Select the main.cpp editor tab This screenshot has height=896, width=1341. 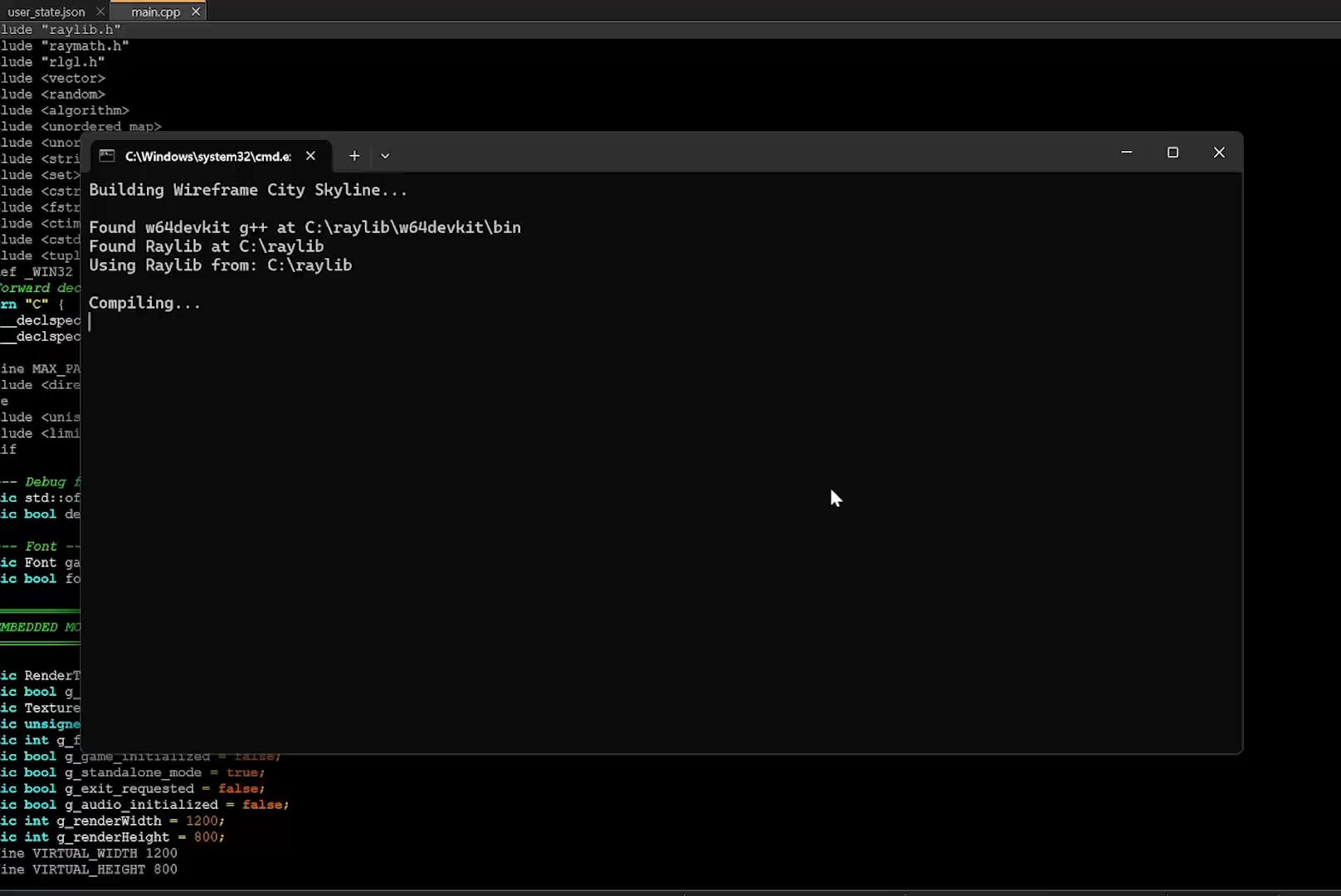click(x=155, y=12)
